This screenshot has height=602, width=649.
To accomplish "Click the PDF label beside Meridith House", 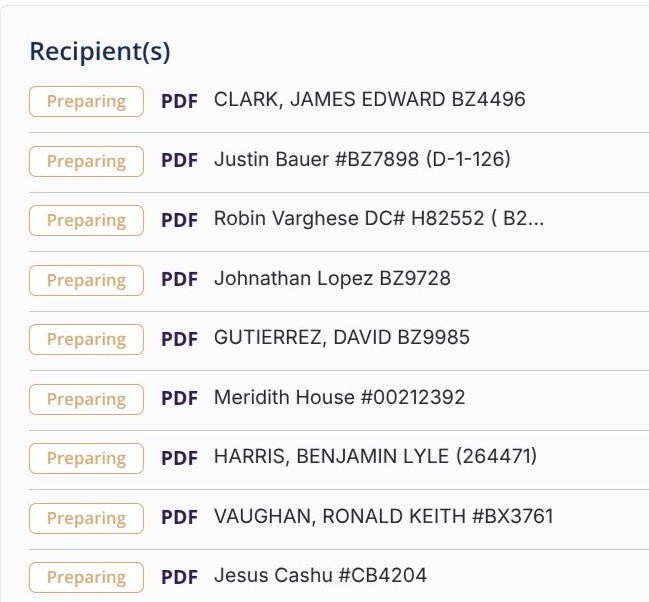I will pyautogui.click(x=179, y=399).
